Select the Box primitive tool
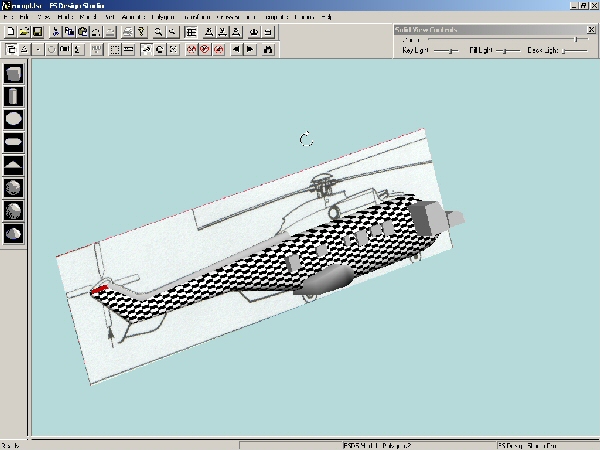The width and height of the screenshot is (600, 450). pyautogui.click(x=13, y=74)
